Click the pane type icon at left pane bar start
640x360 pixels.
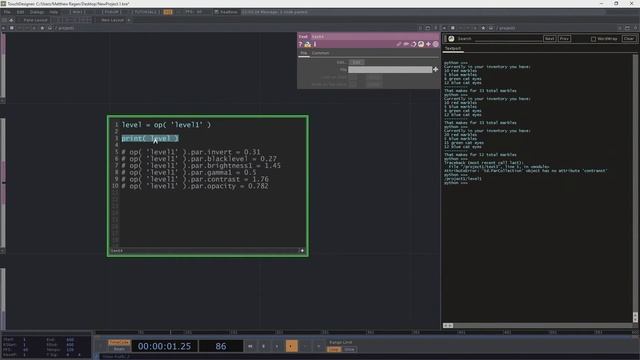(11, 28)
